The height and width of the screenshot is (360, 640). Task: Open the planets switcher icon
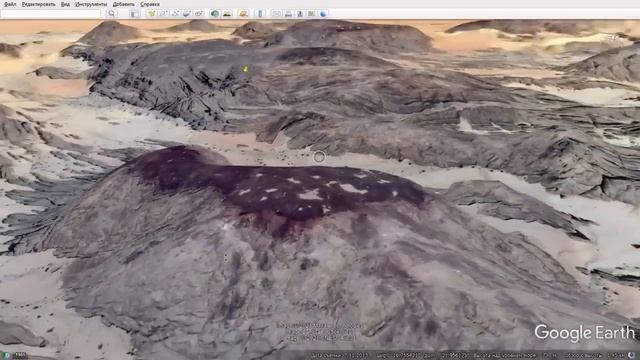point(243,13)
